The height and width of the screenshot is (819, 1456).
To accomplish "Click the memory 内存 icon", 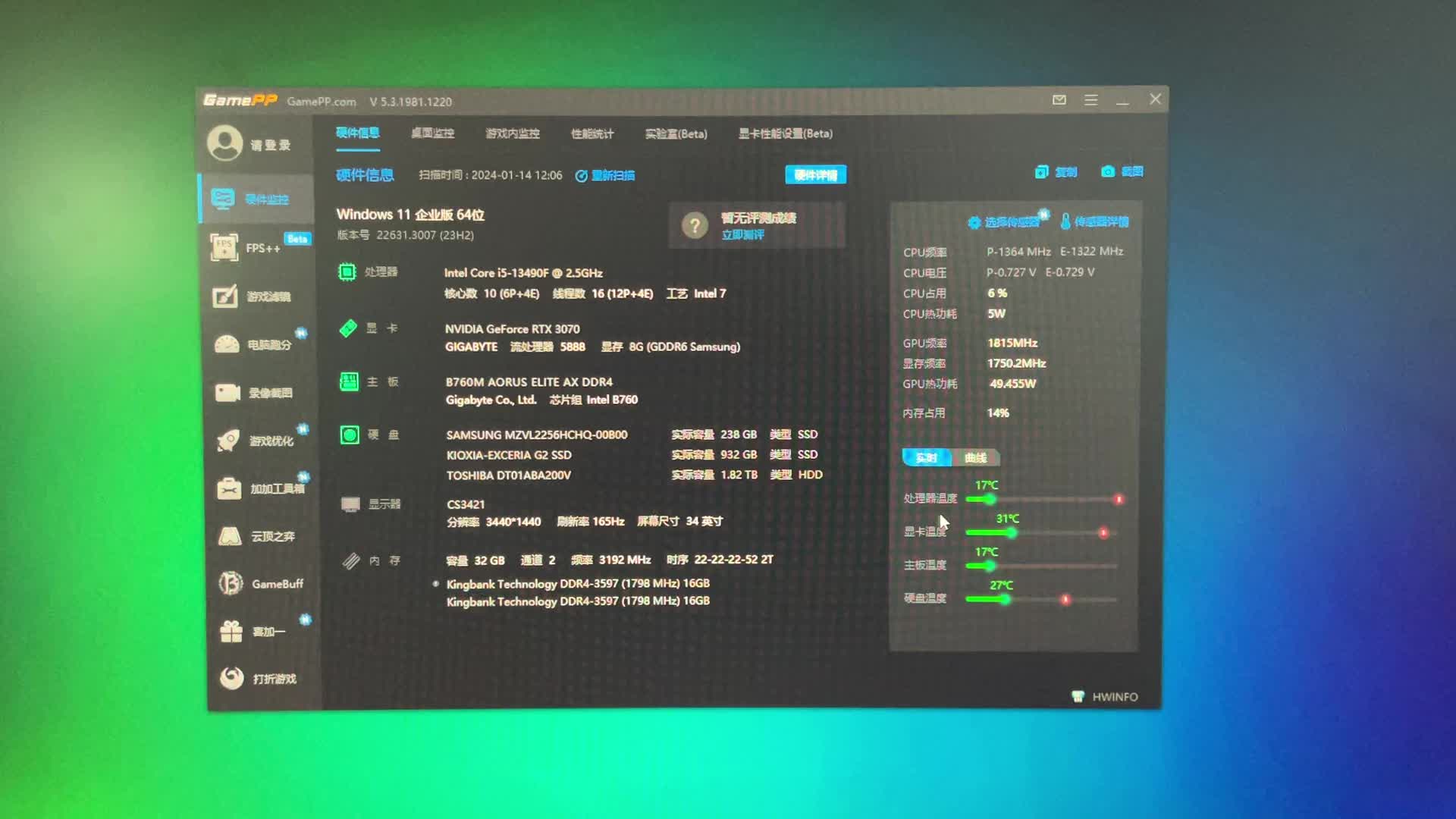I will coord(350,560).
